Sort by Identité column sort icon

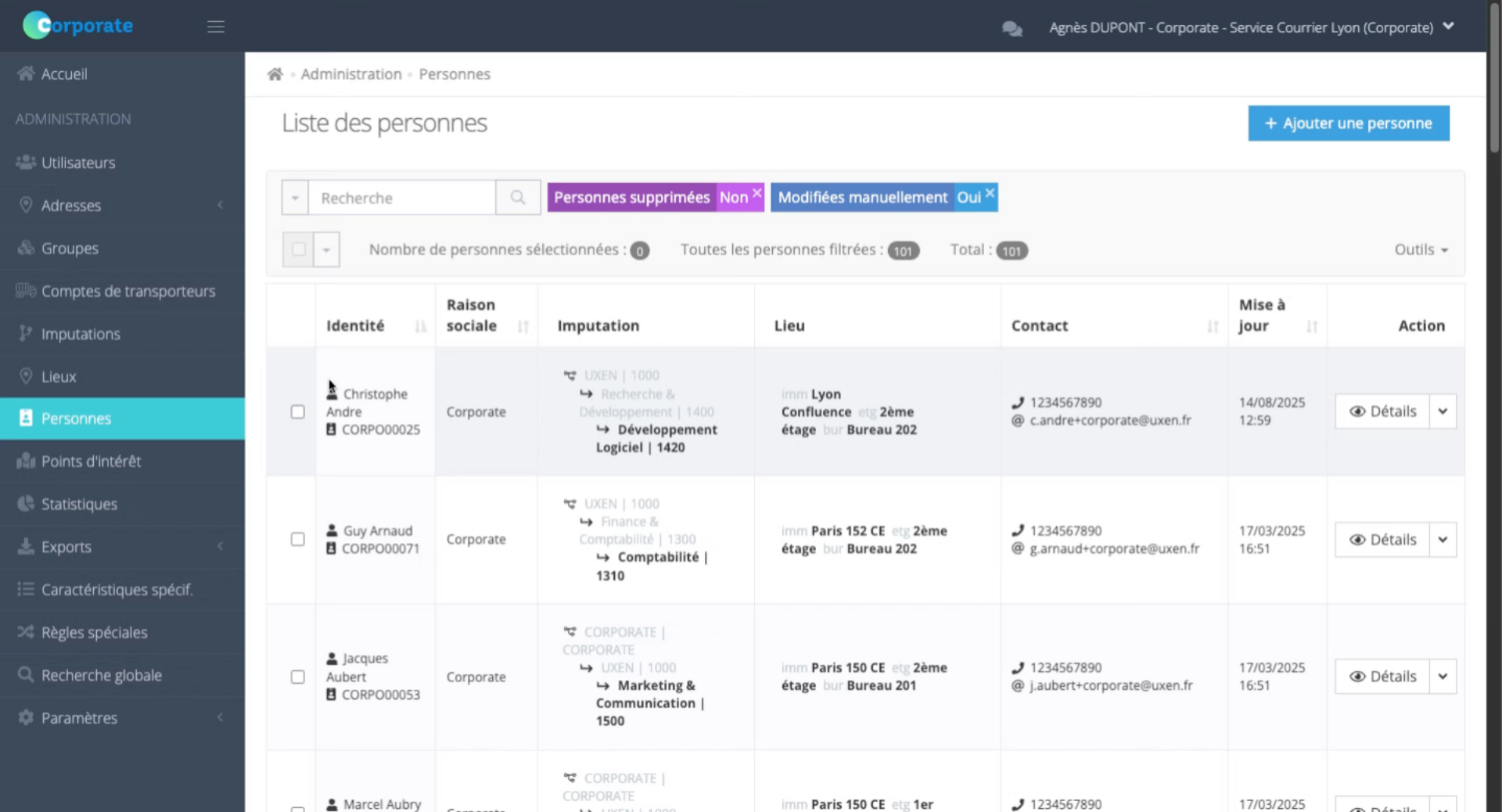(420, 326)
